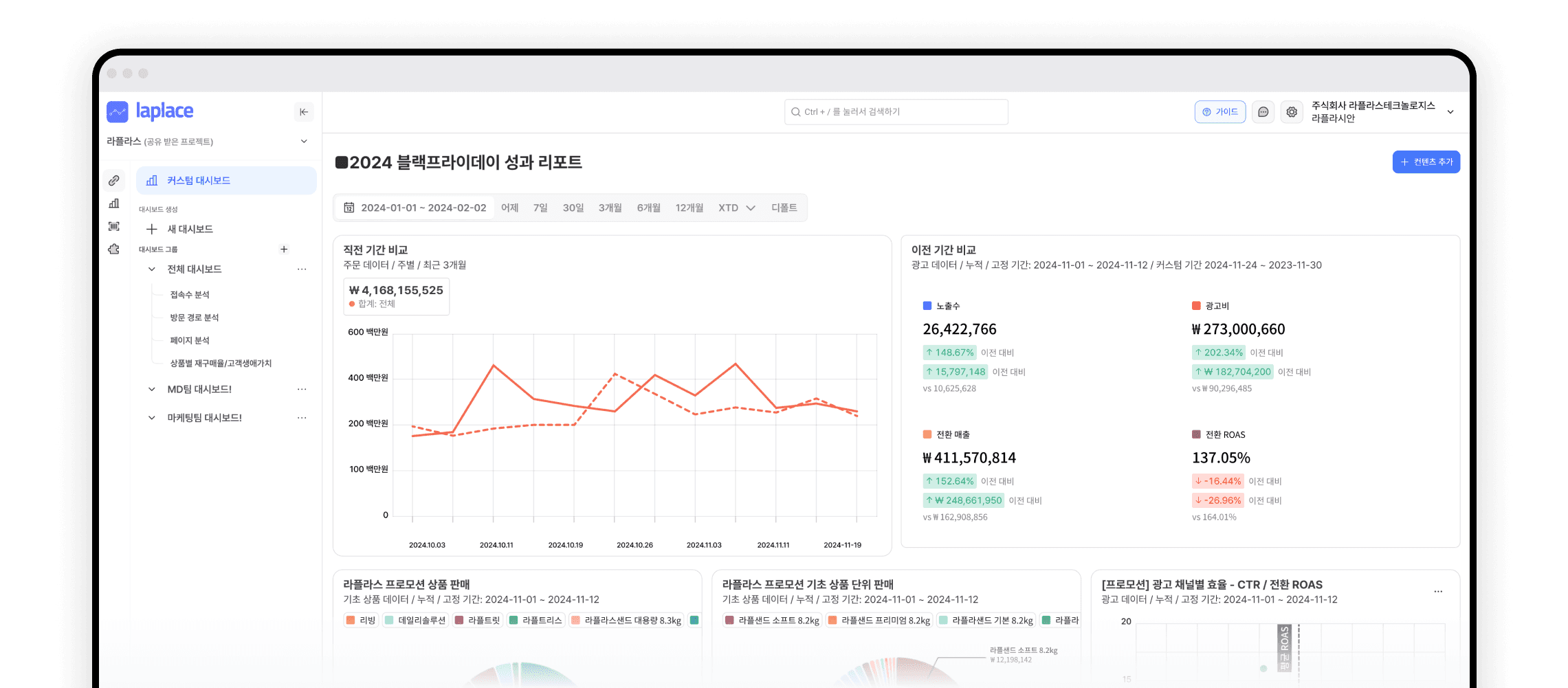Click the black square icon before the report title
The image size is (1568, 688).
tap(342, 162)
